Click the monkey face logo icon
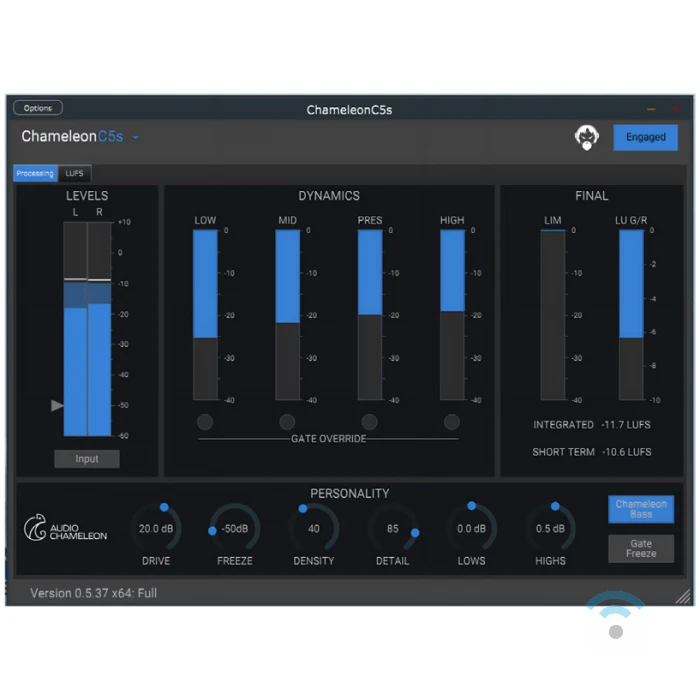 [587, 138]
